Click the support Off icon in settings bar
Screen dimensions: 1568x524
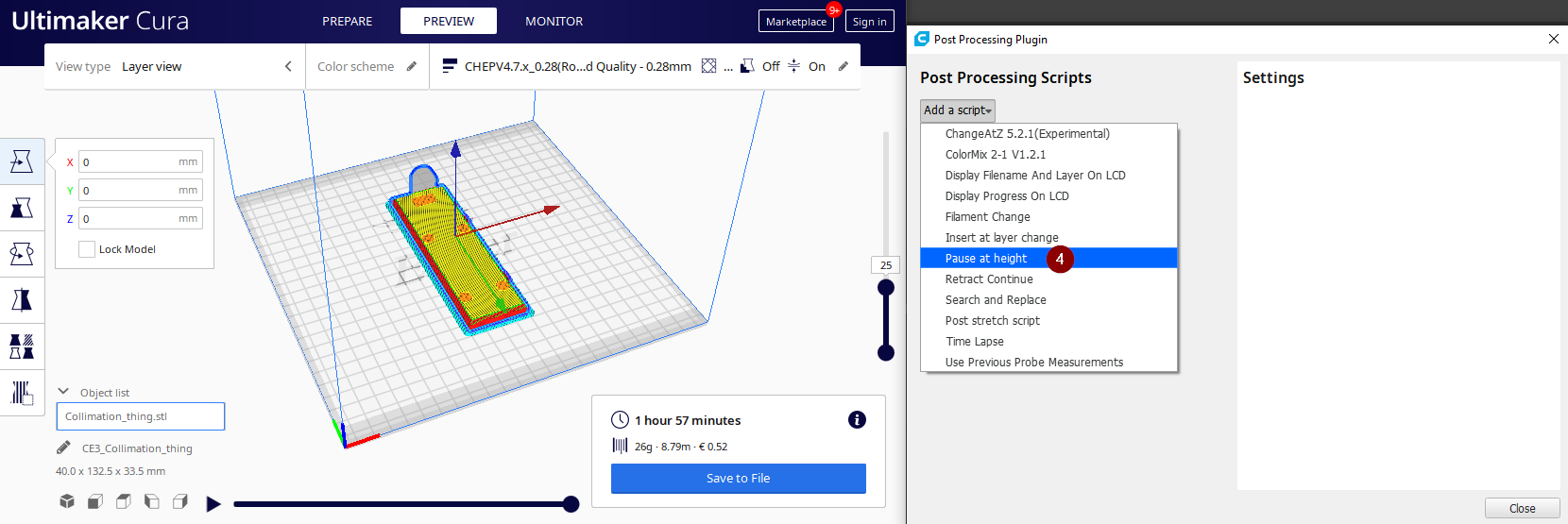(747, 66)
